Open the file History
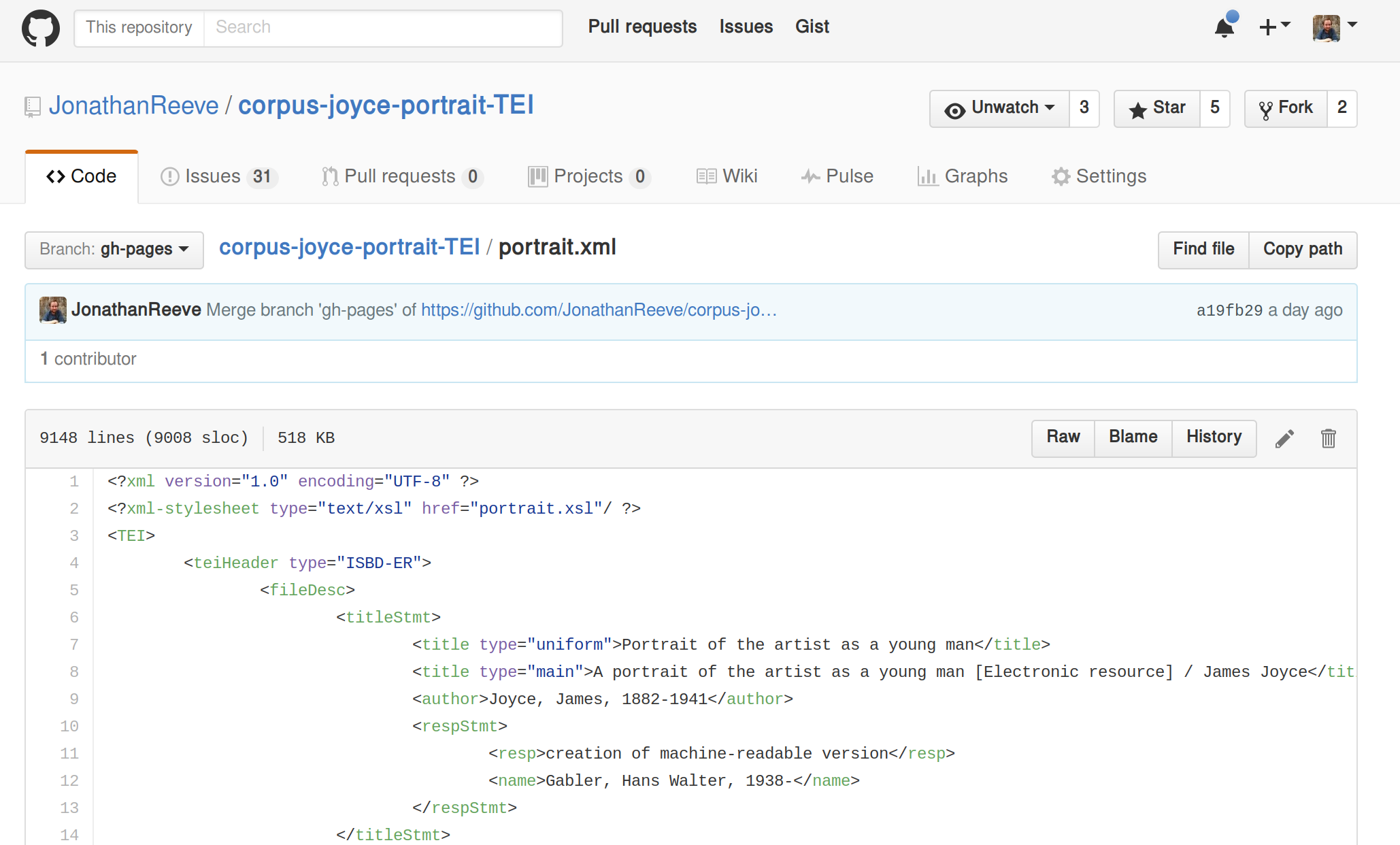 coord(1214,437)
